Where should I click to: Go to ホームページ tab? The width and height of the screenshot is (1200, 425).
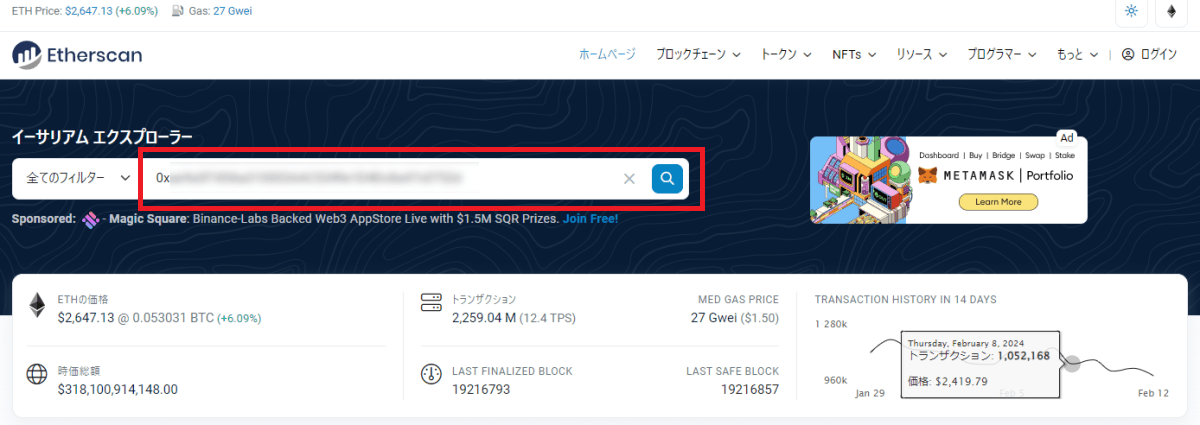click(607, 55)
